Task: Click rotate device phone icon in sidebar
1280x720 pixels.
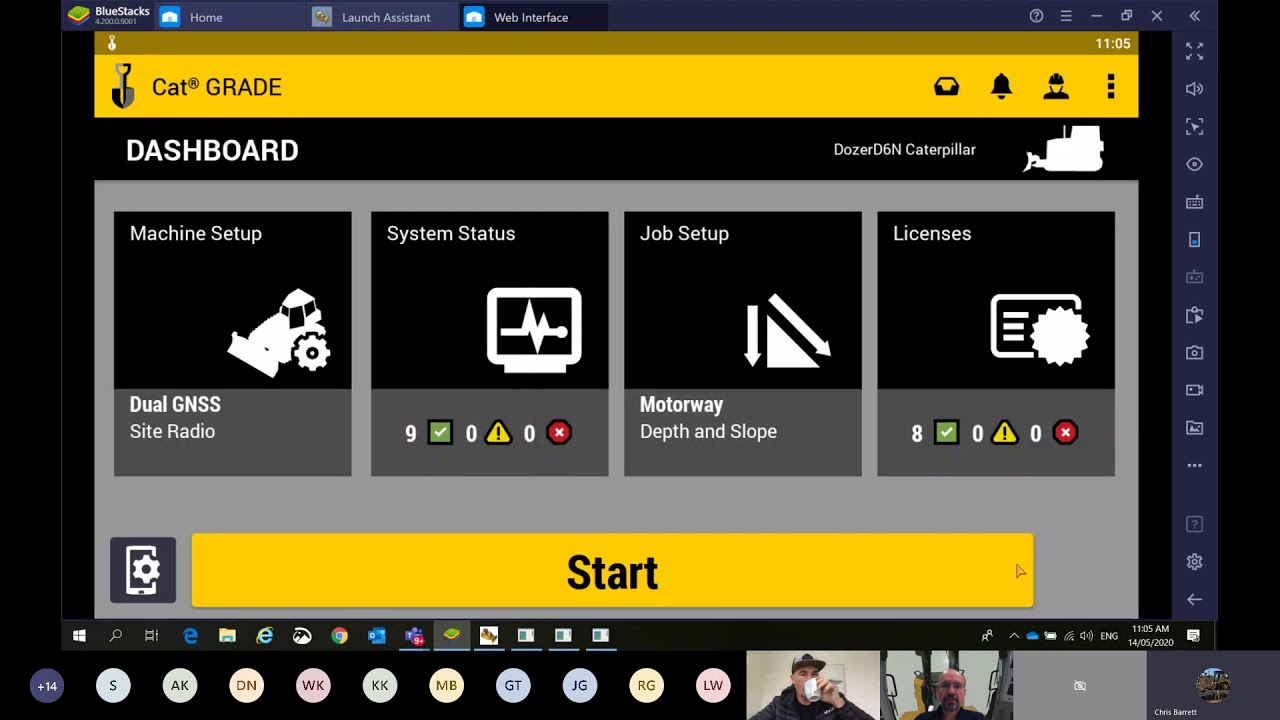Action: (x=1194, y=240)
